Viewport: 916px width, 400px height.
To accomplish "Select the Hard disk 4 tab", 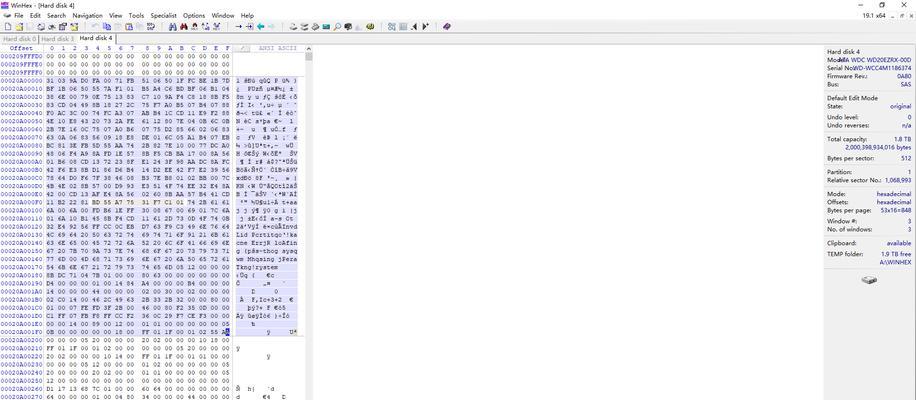I will (96, 38).
